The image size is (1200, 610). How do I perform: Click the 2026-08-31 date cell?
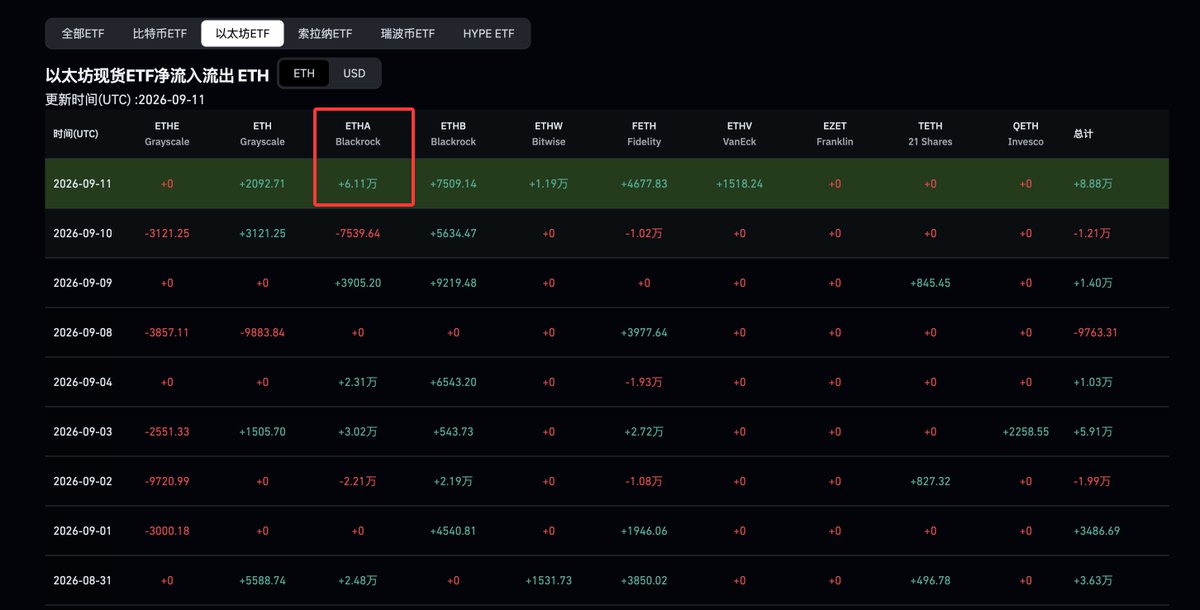pyautogui.click(x=83, y=580)
